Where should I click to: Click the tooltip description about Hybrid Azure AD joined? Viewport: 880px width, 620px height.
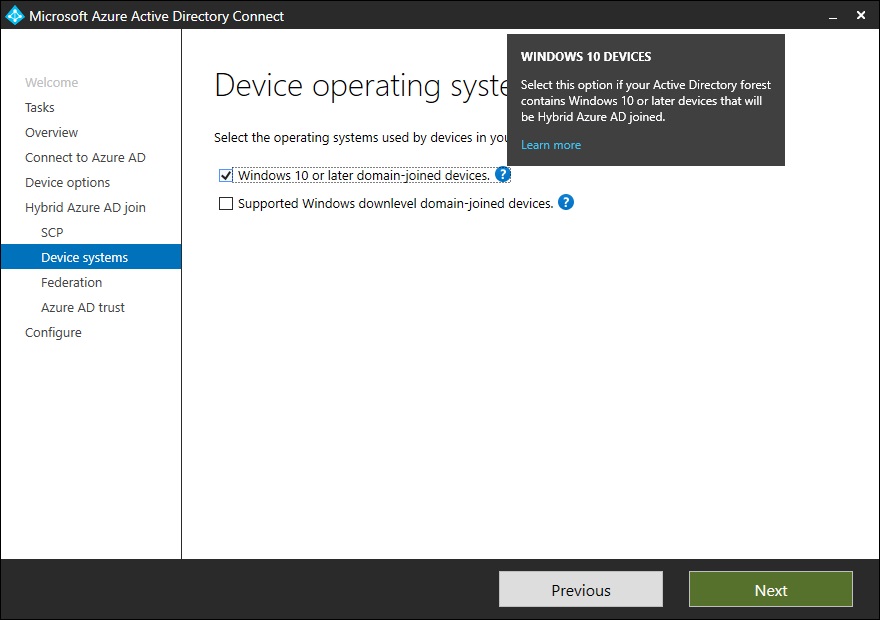[645, 101]
